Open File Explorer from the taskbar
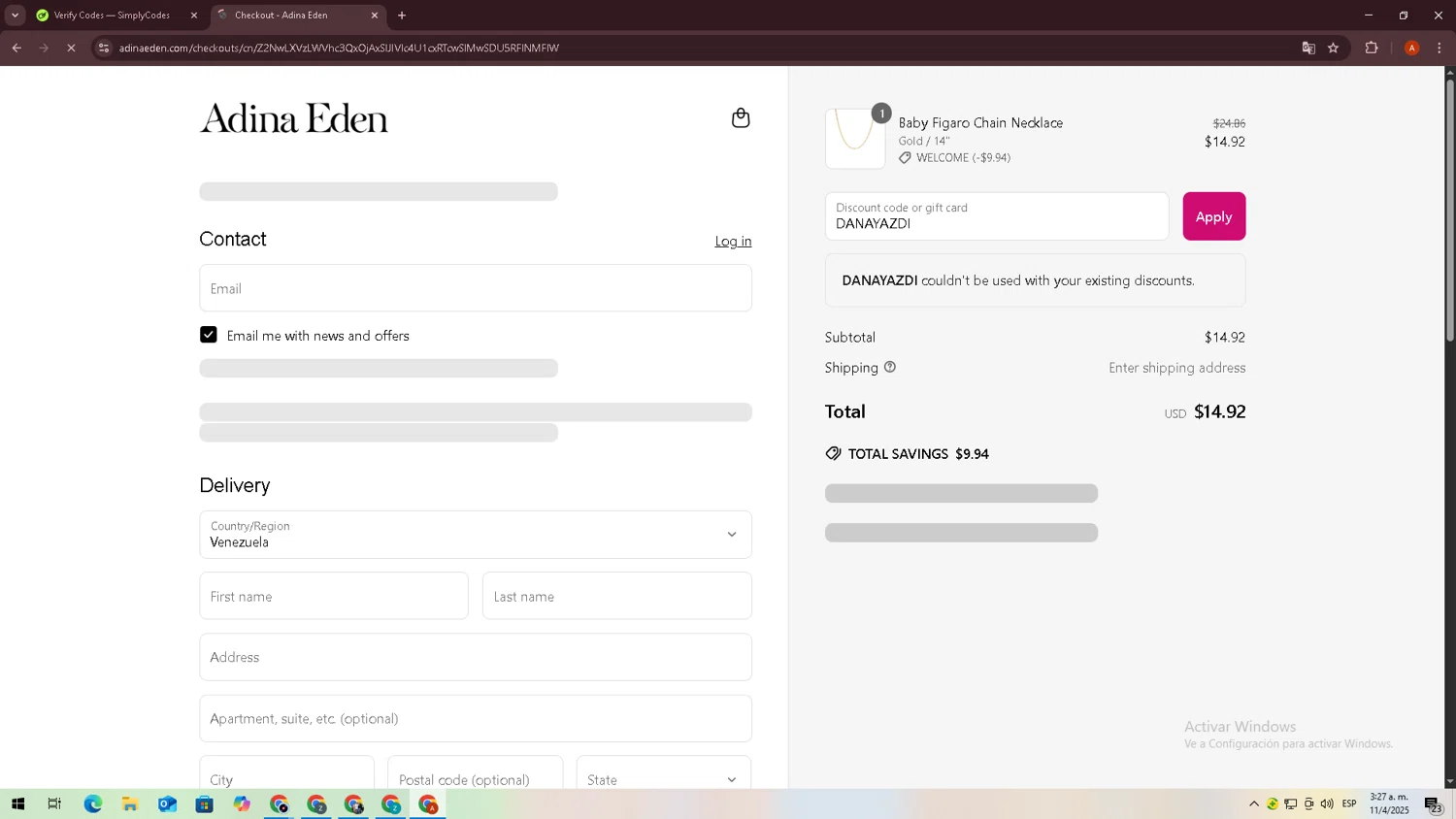This screenshot has height=819, width=1456. pos(129,803)
